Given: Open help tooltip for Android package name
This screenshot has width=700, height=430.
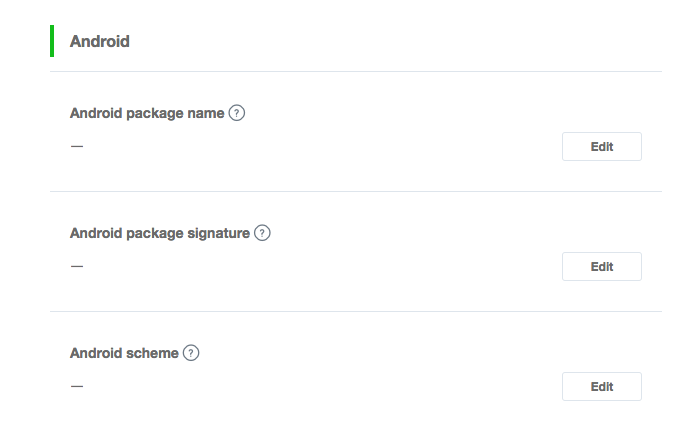Looking at the screenshot, I should pos(237,113).
